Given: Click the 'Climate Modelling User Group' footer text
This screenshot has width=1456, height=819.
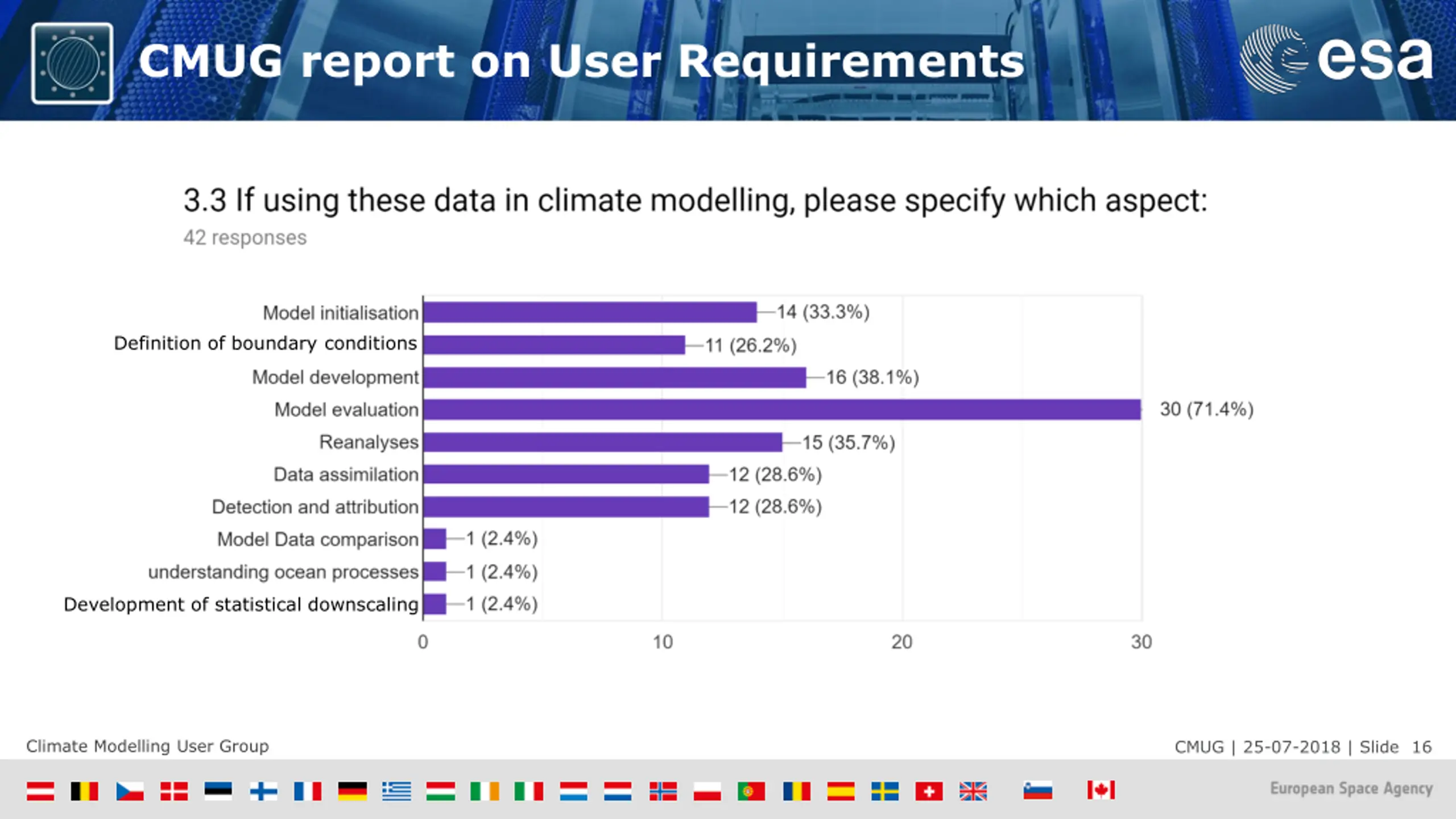Looking at the screenshot, I should pyautogui.click(x=147, y=746).
